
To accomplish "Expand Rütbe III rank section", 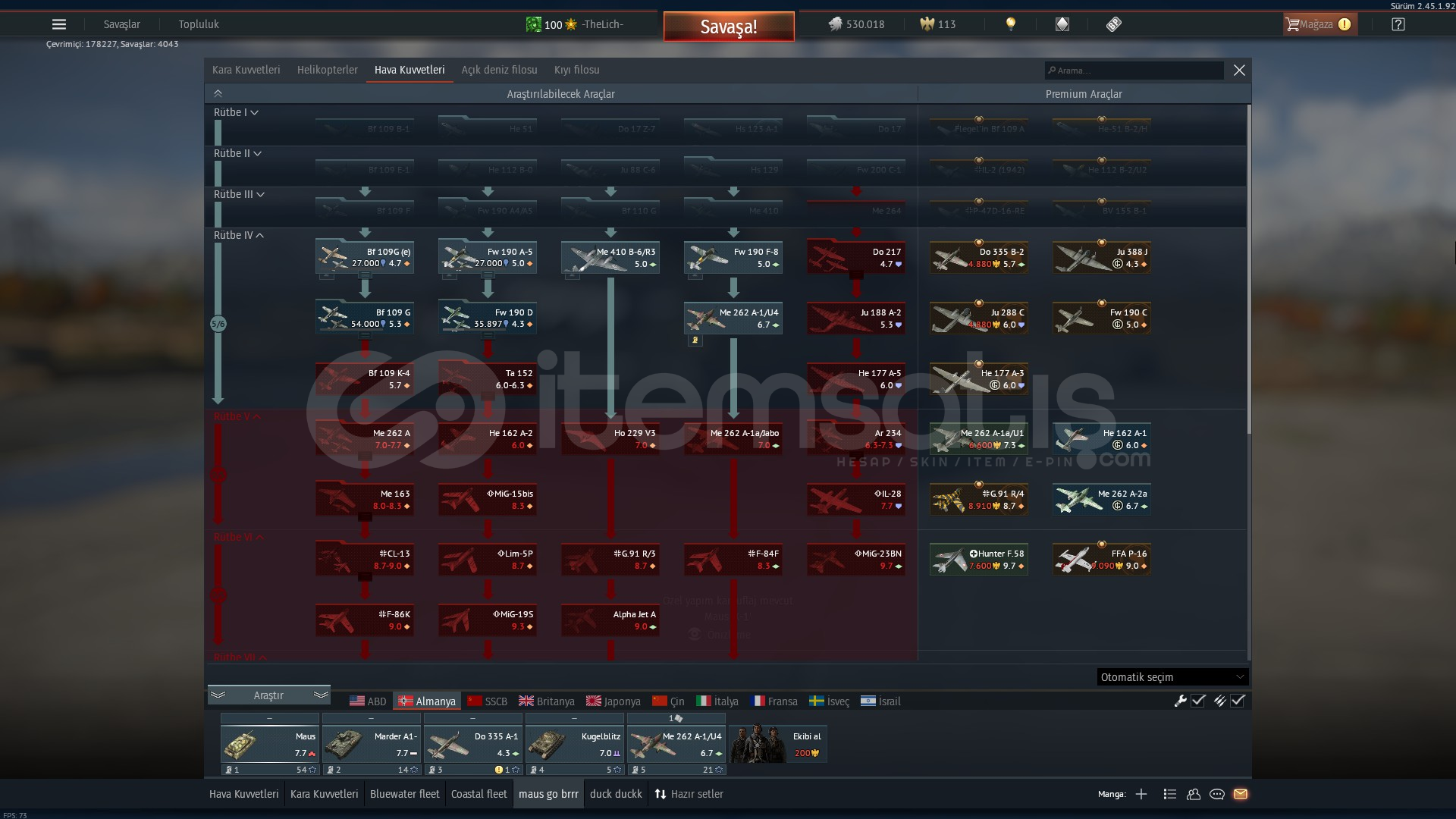I will coord(239,194).
